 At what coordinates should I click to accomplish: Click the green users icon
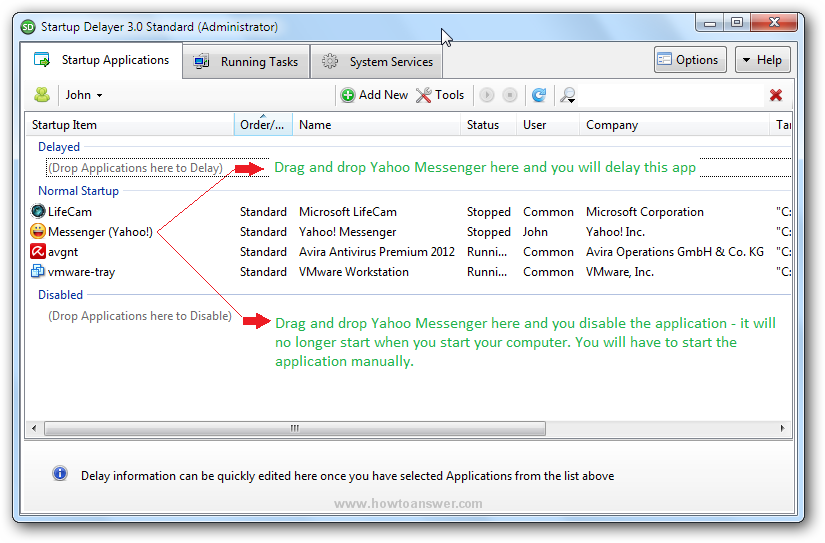pyautogui.click(x=42, y=95)
